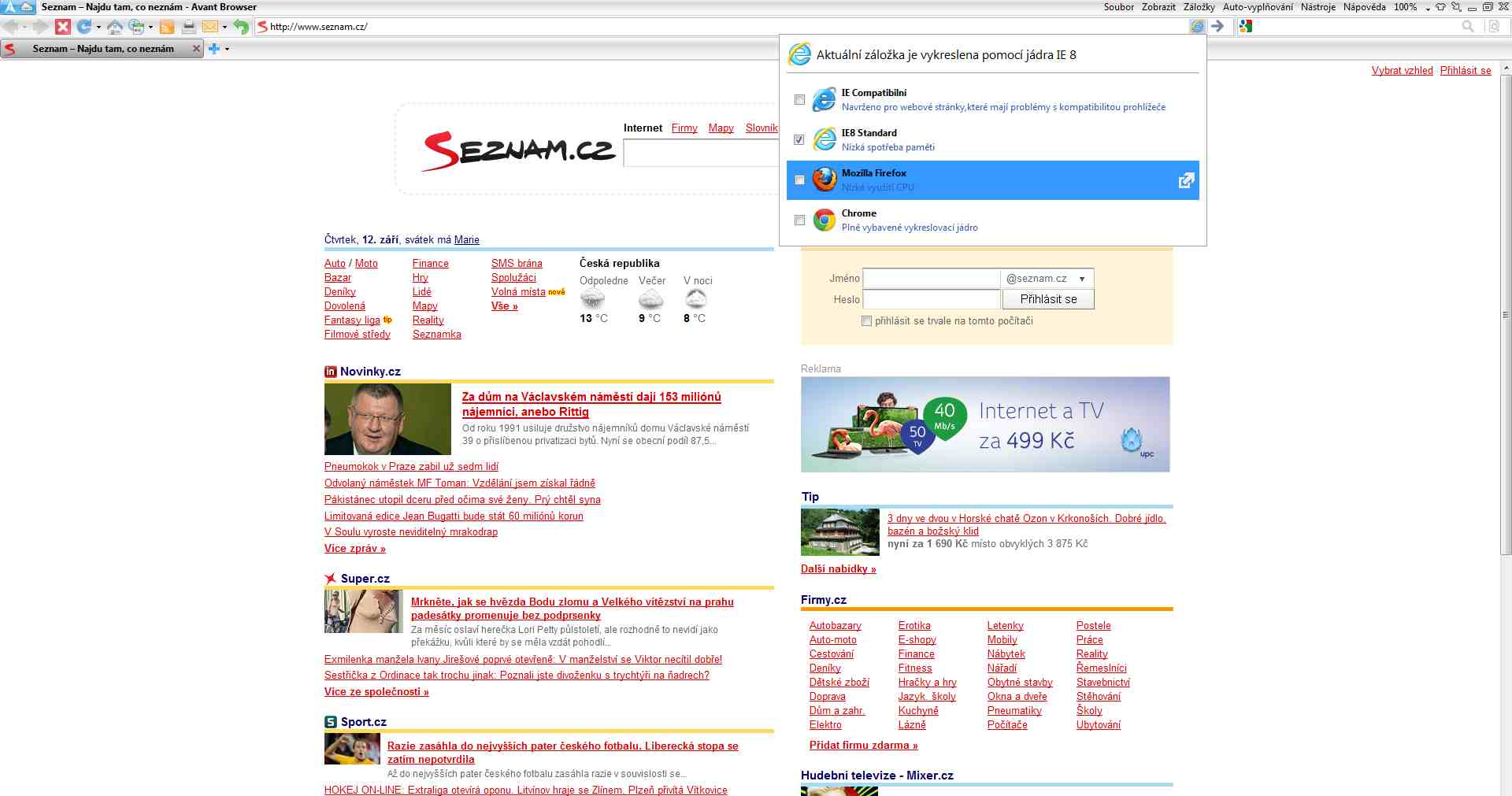Click the Horská chata Ozon thumbnail

click(x=840, y=532)
